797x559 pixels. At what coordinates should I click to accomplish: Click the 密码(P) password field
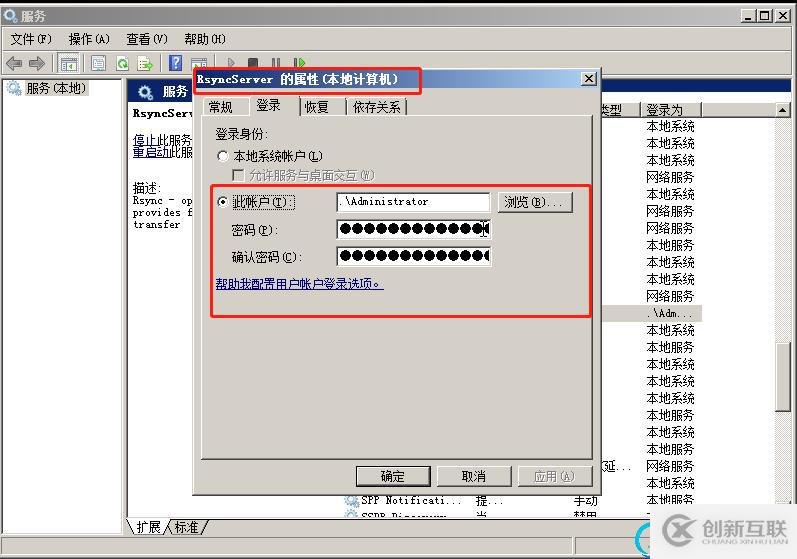[x=413, y=229]
